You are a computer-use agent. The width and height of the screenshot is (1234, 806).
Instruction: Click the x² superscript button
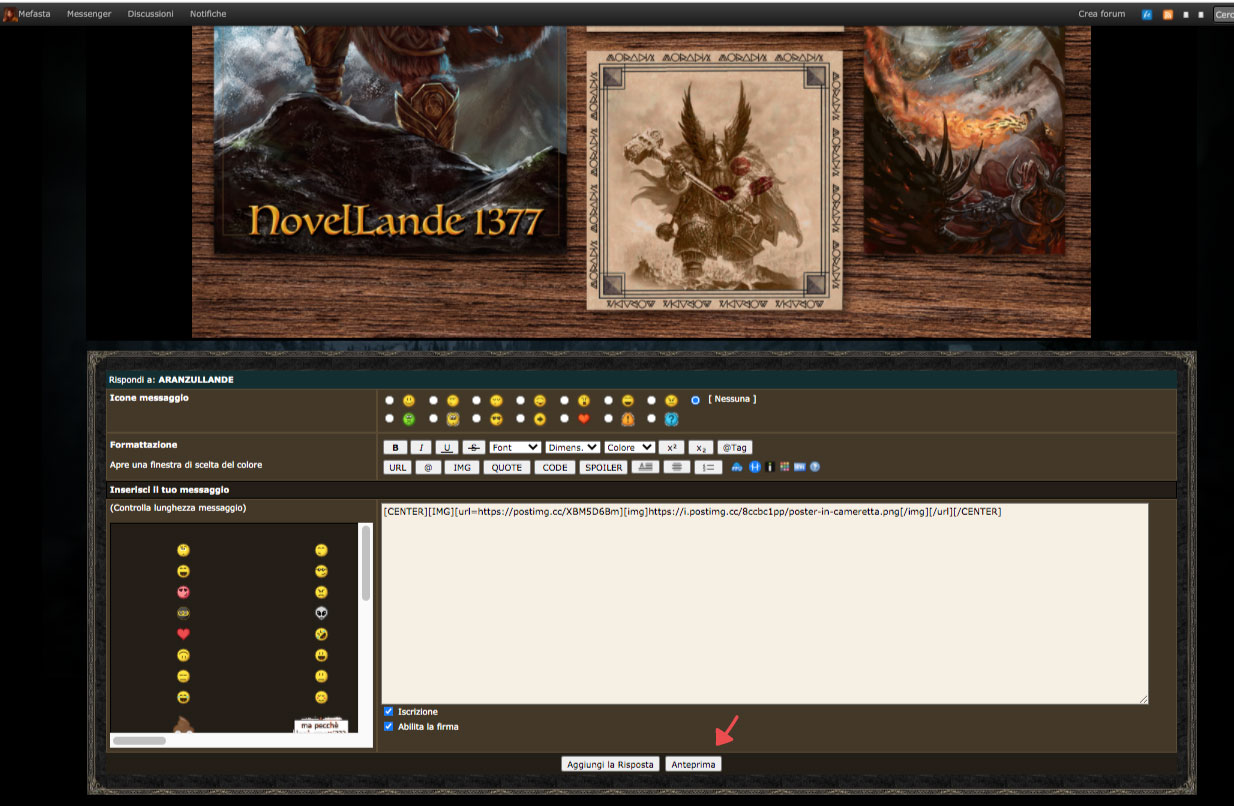pyautogui.click(x=671, y=448)
